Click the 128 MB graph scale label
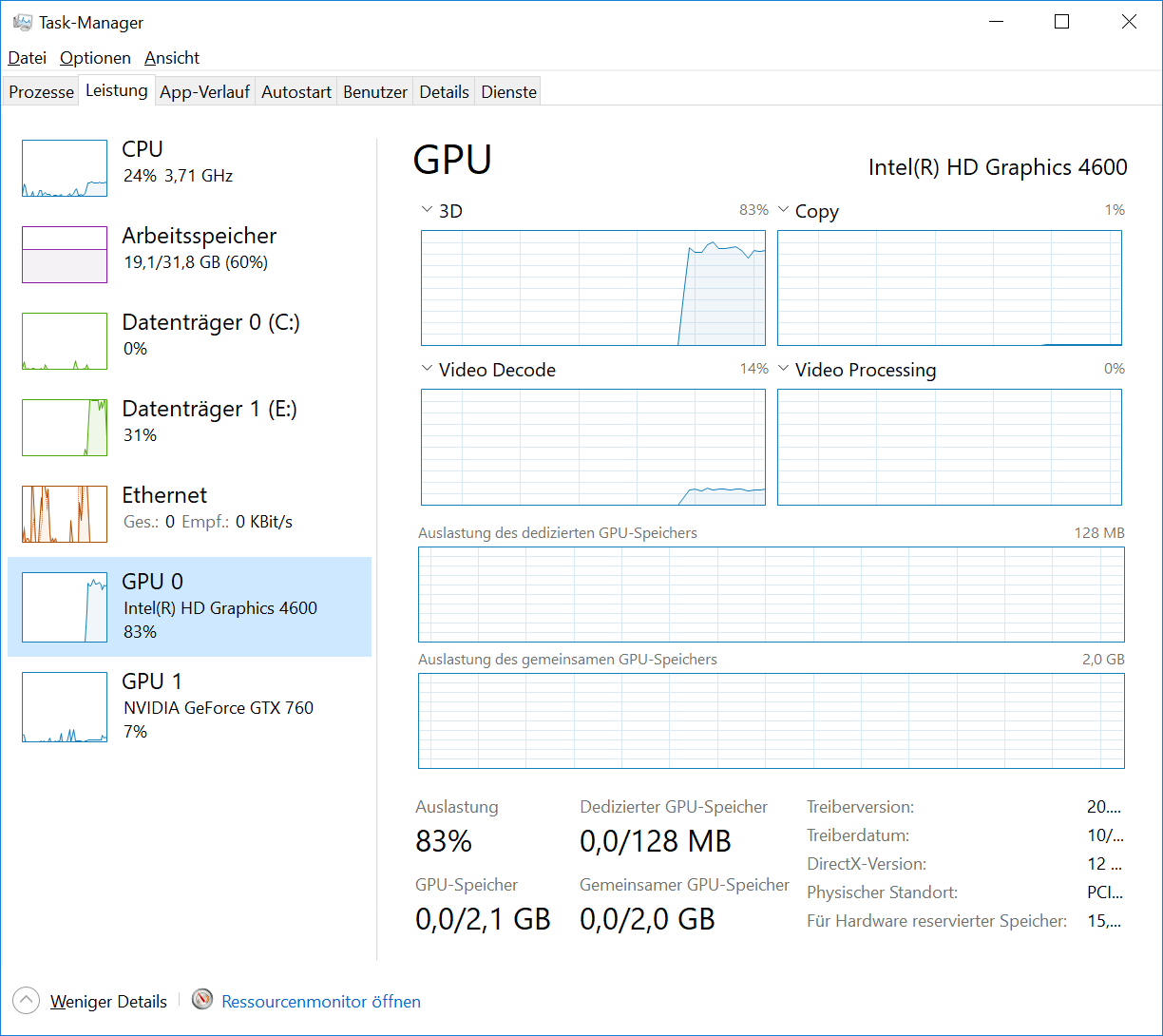This screenshot has height=1036, width=1163. (x=1099, y=533)
